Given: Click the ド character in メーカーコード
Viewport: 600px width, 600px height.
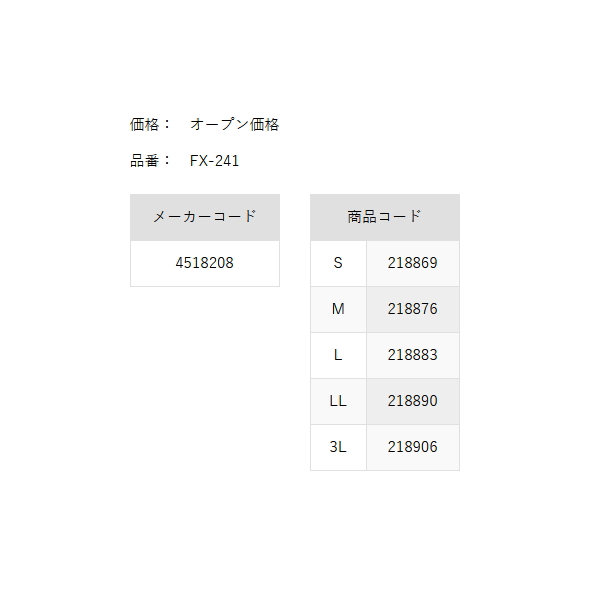Looking at the screenshot, I should pos(249,217).
